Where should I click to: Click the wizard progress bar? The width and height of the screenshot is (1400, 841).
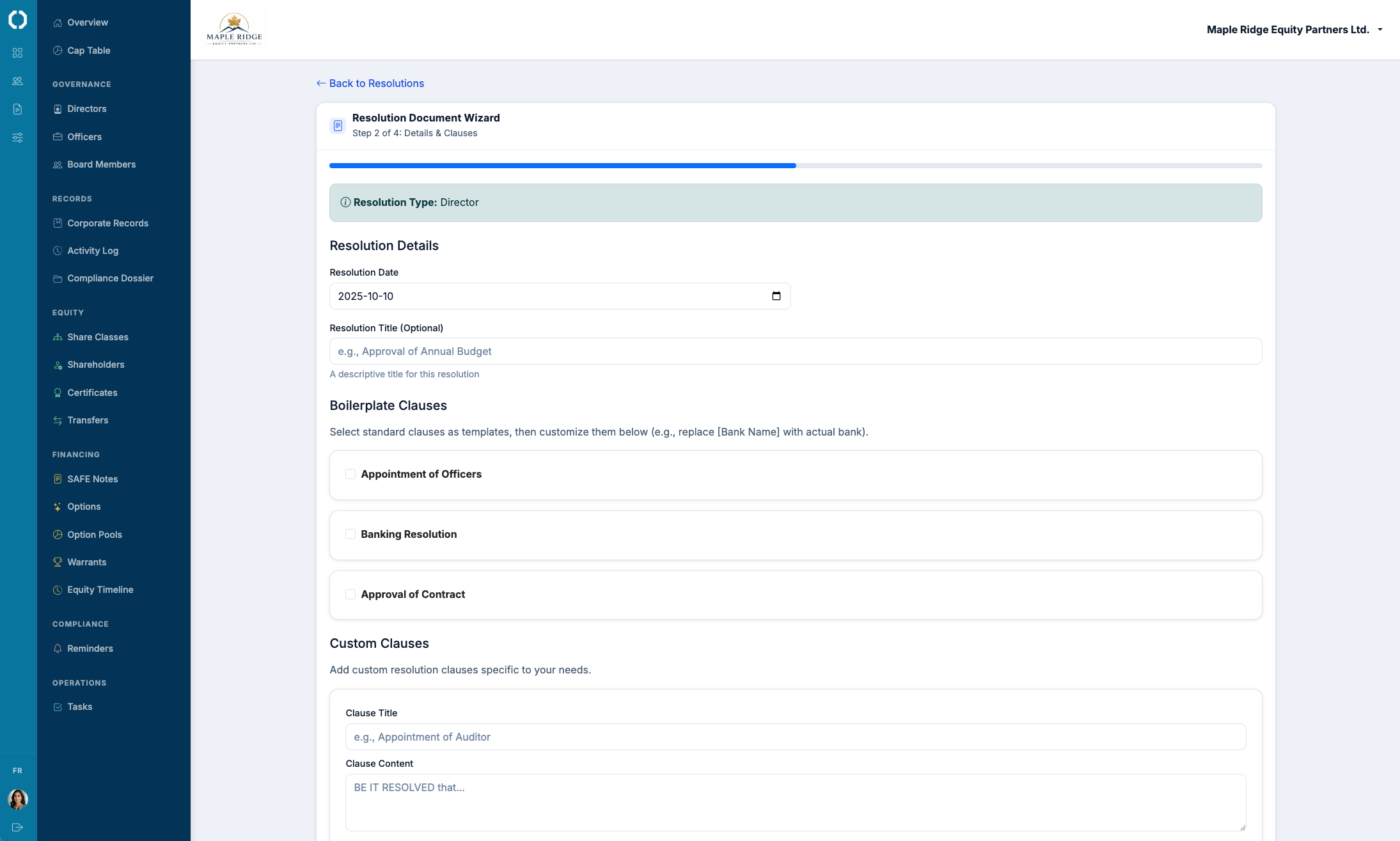(796, 166)
